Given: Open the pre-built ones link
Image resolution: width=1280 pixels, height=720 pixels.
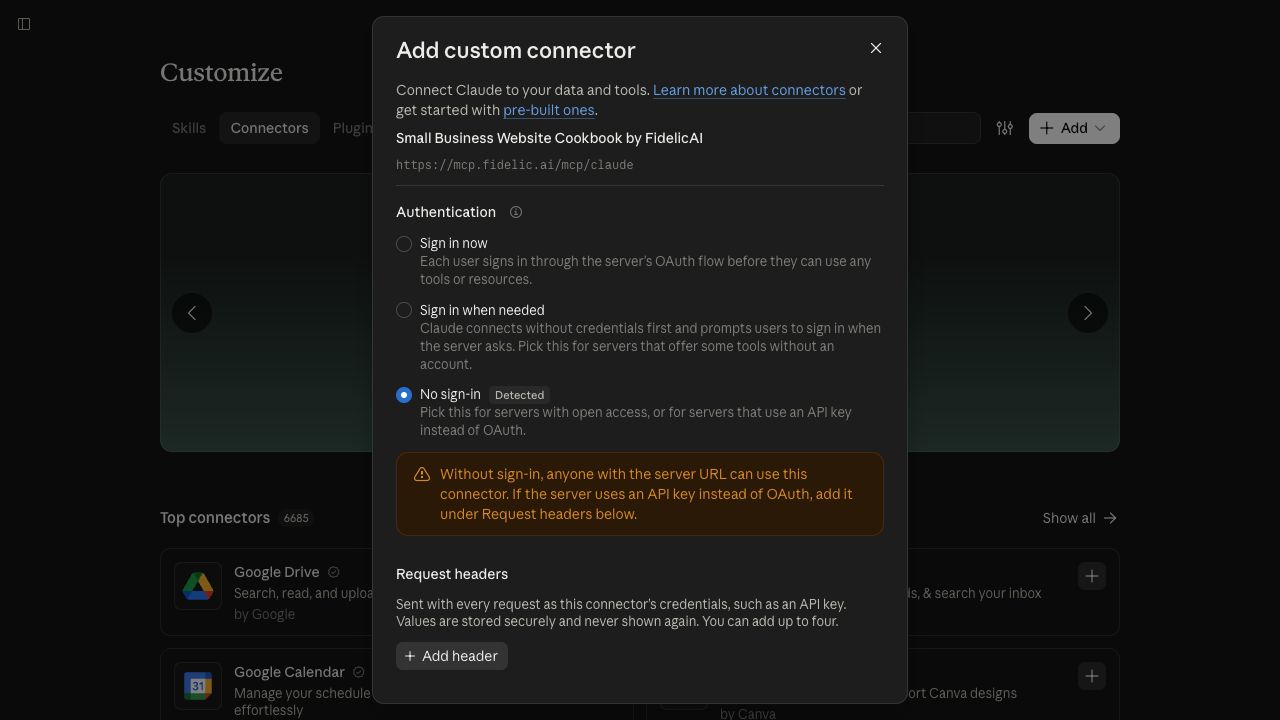Looking at the screenshot, I should pos(549,110).
